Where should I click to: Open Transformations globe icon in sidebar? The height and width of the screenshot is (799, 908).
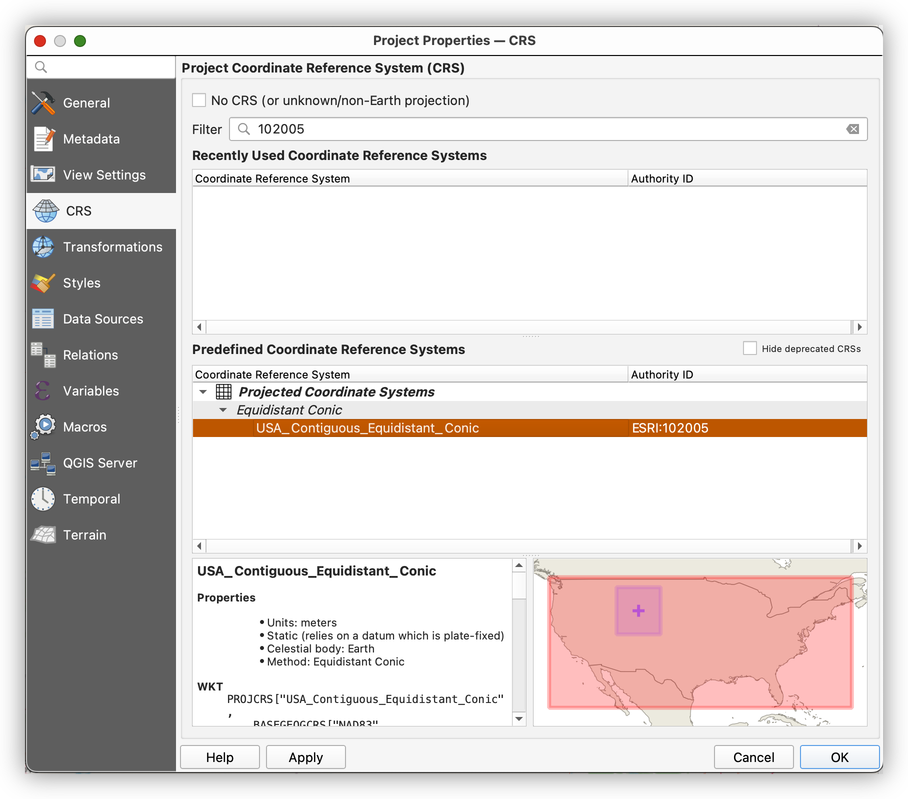43,247
